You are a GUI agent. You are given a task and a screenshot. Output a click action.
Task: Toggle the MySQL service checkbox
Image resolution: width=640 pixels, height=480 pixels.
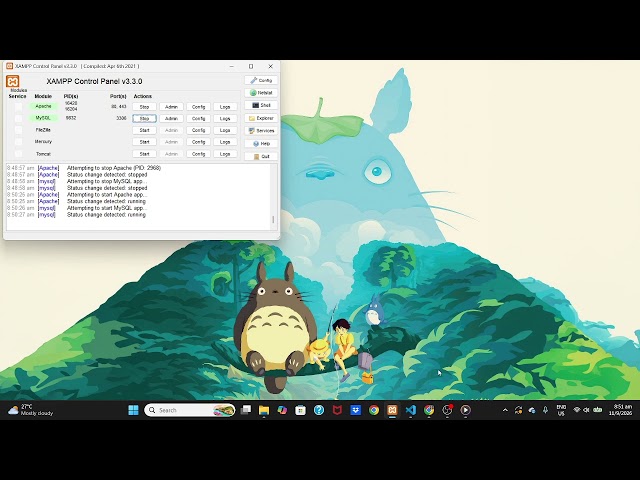click(x=18, y=118)
